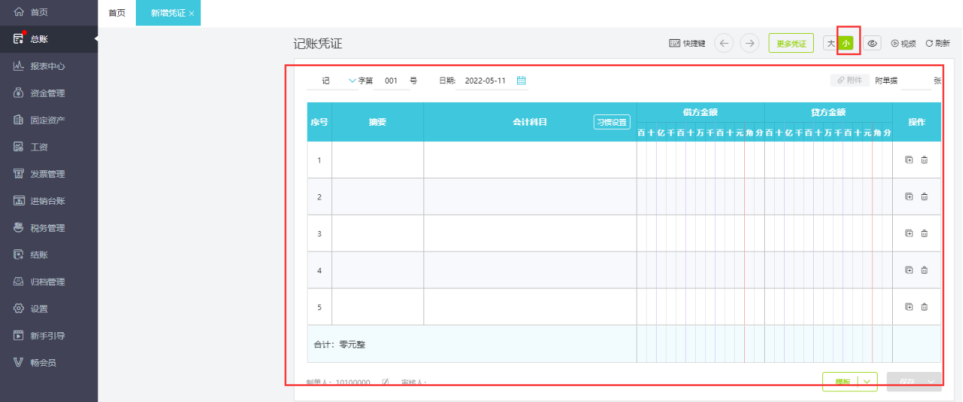Viewport: 963px width, 402px height.
Task: Open the 视频 tutorial link
Action: 903,44
